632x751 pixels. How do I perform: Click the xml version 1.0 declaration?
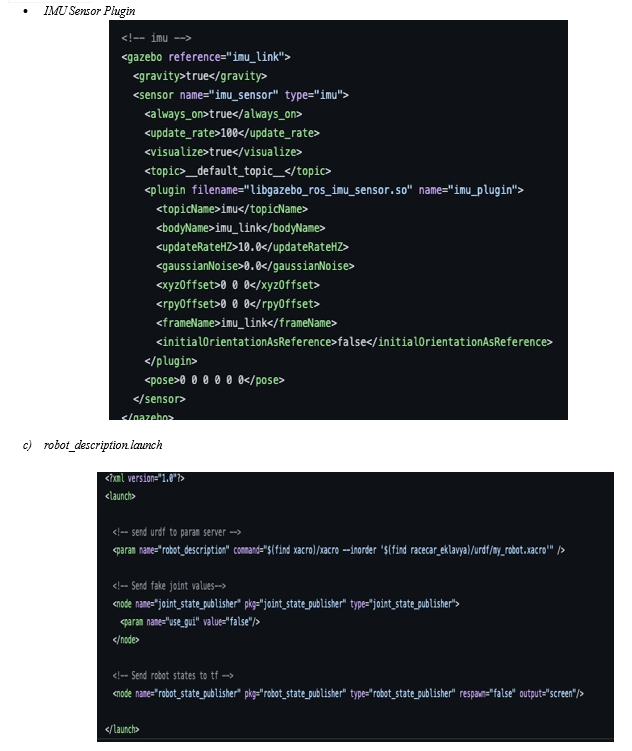coord(145,478)
